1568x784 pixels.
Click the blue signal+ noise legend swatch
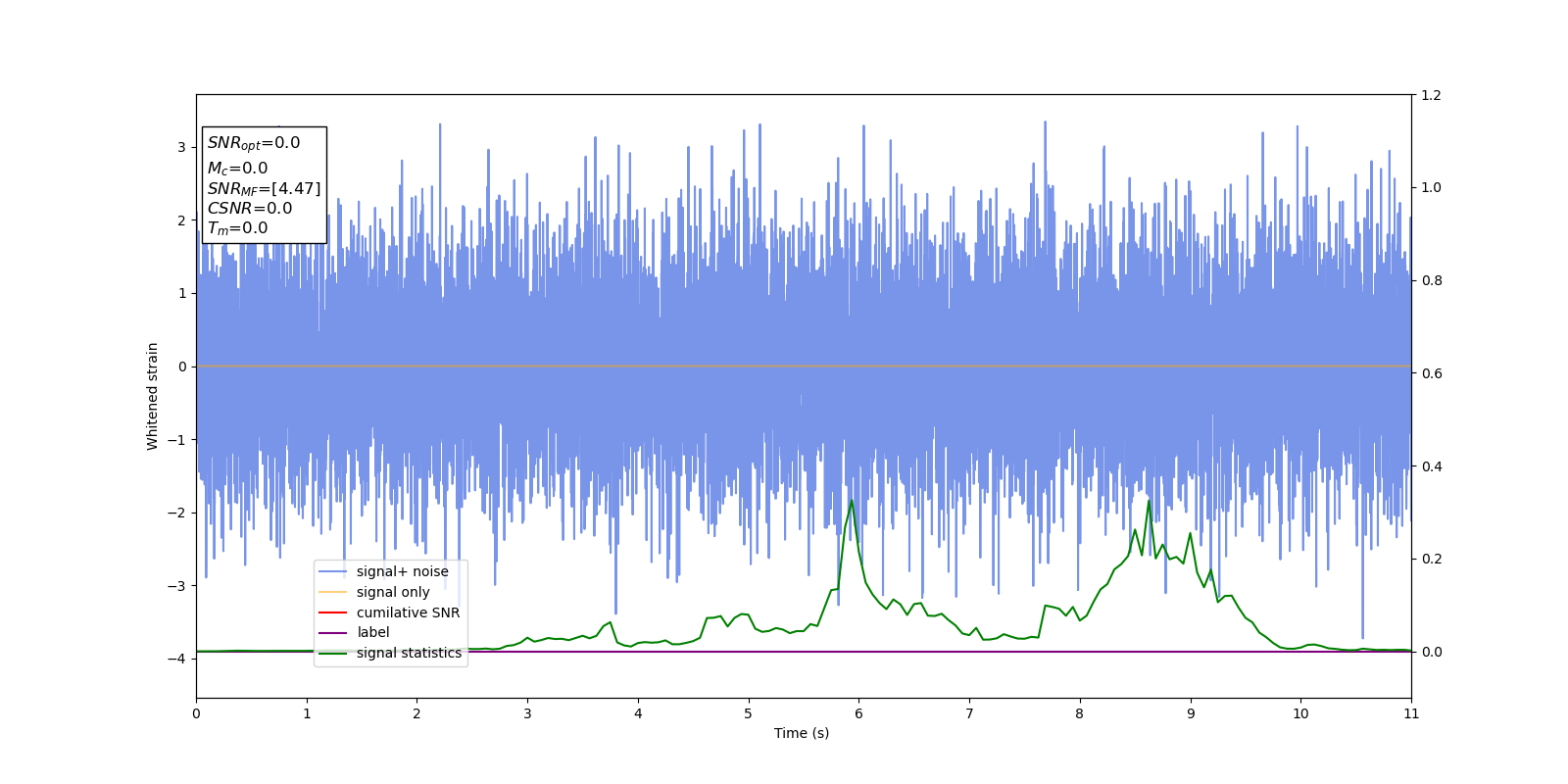pos(333,572)
